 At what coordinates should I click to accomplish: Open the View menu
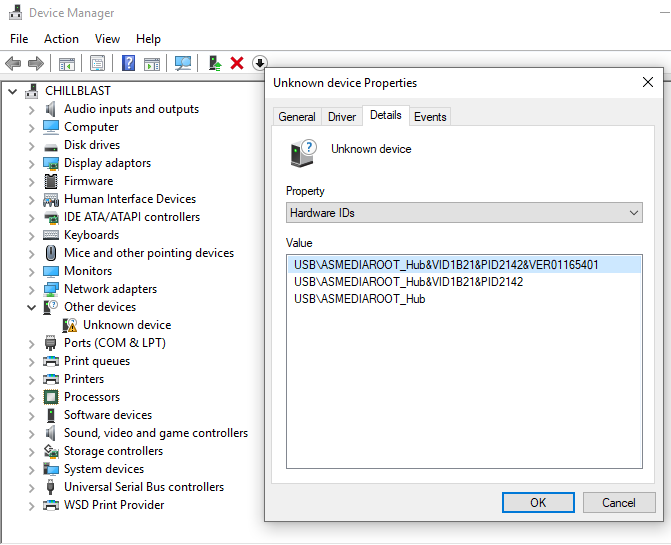coord(107,39)
